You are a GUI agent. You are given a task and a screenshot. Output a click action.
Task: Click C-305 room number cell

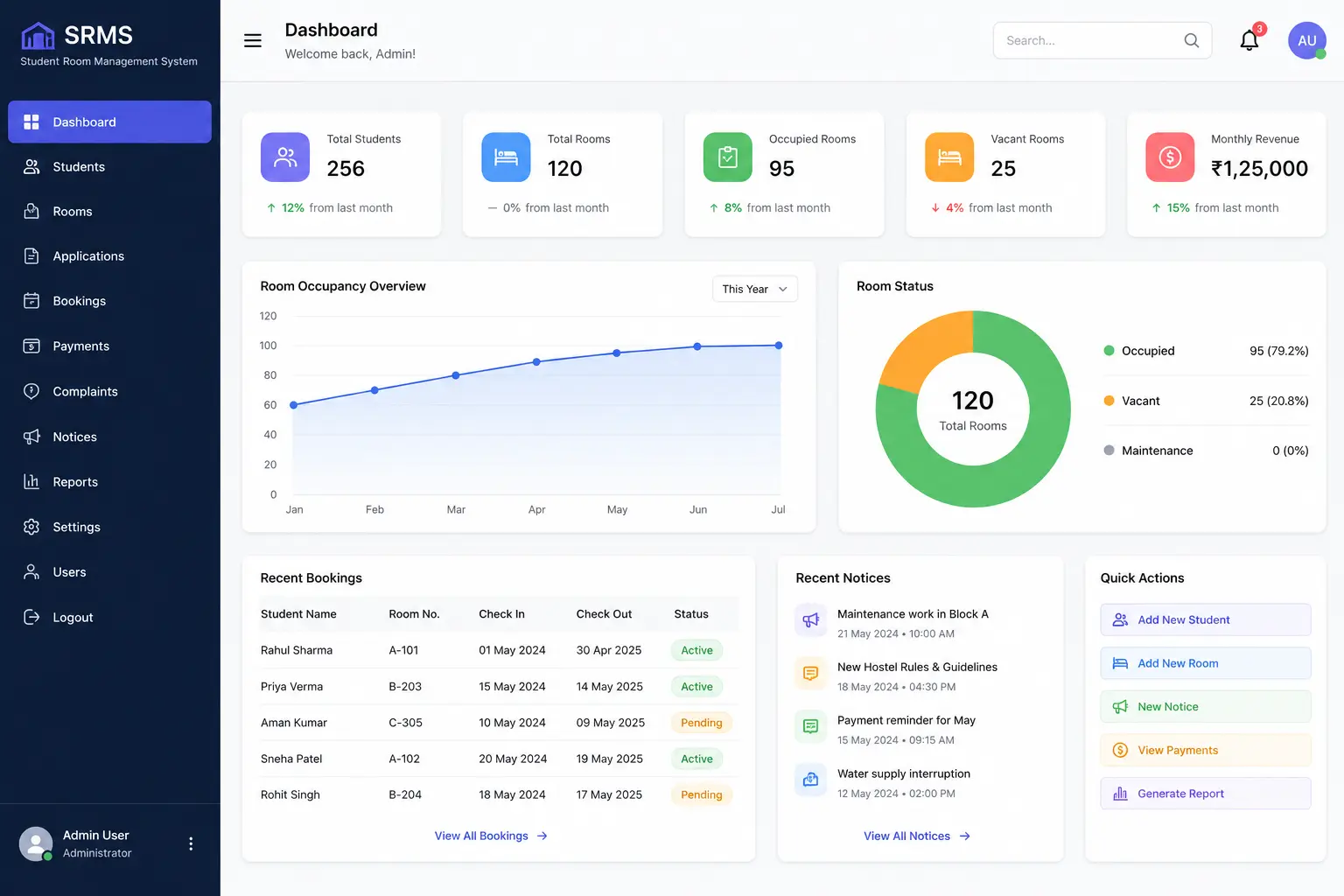[405, 723]
